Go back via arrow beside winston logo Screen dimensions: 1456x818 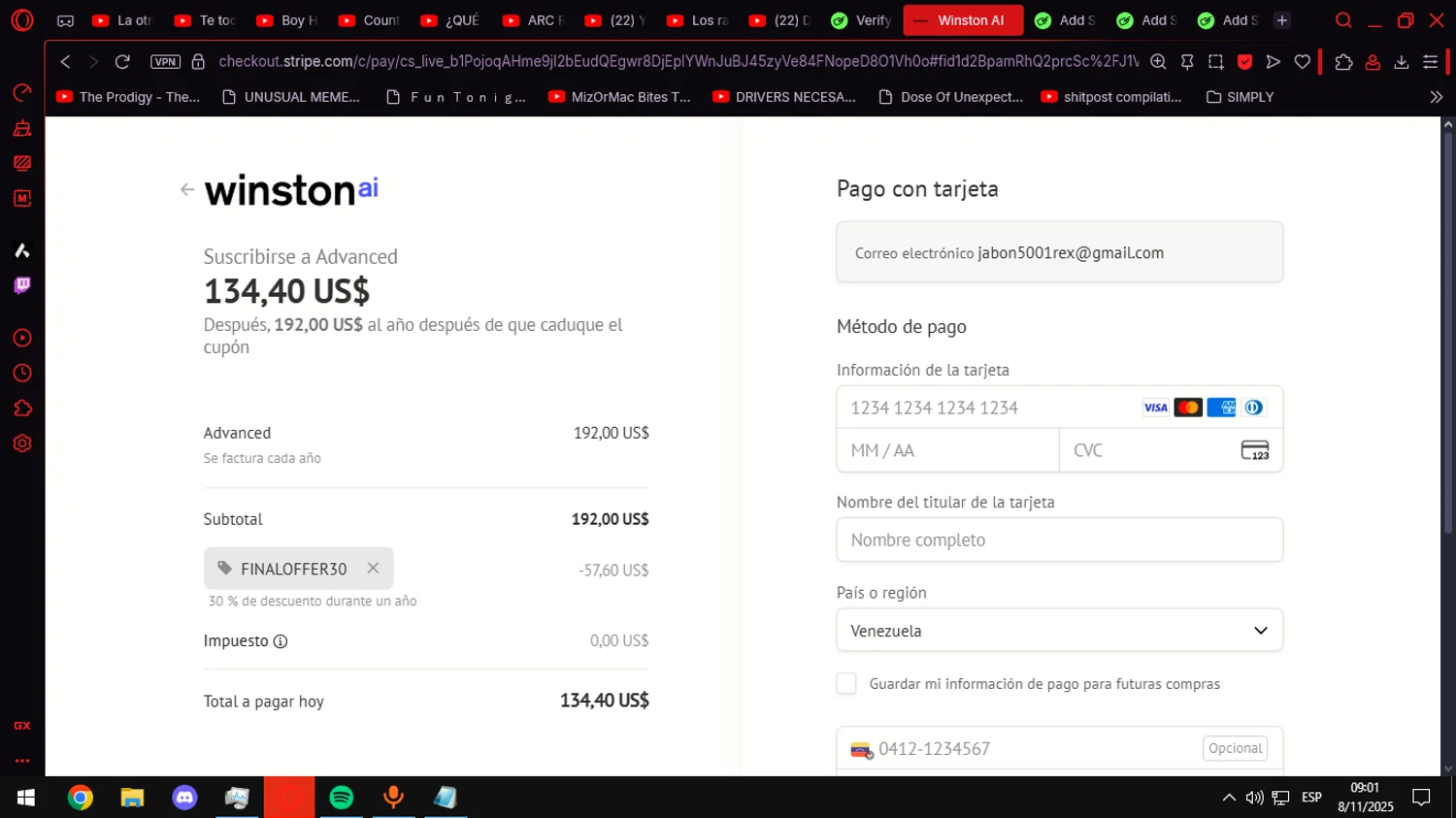tap(187, 189)
